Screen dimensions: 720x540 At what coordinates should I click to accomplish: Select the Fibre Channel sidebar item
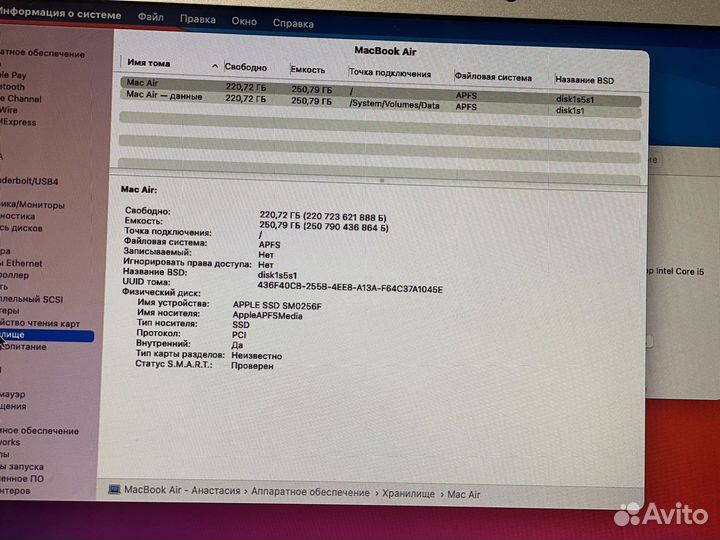click(21, 99)
